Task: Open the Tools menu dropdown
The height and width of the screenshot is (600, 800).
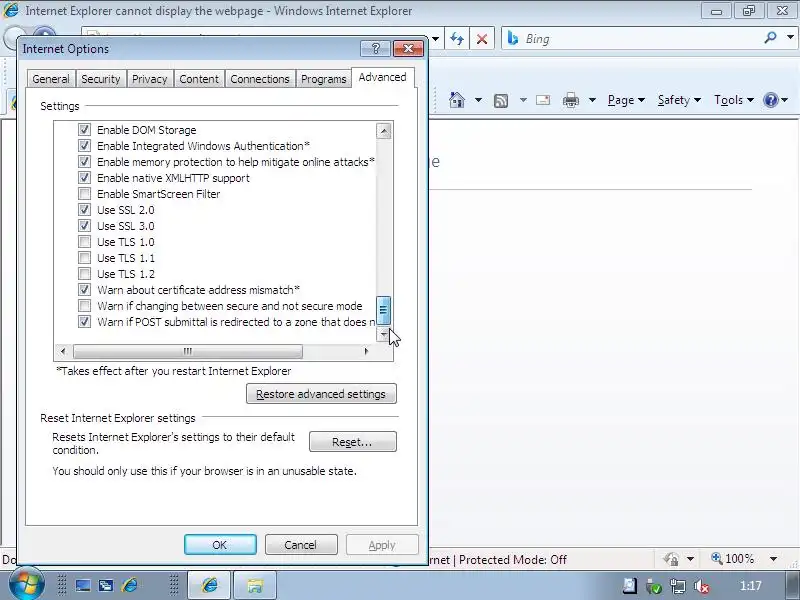Action: (734, 100)
